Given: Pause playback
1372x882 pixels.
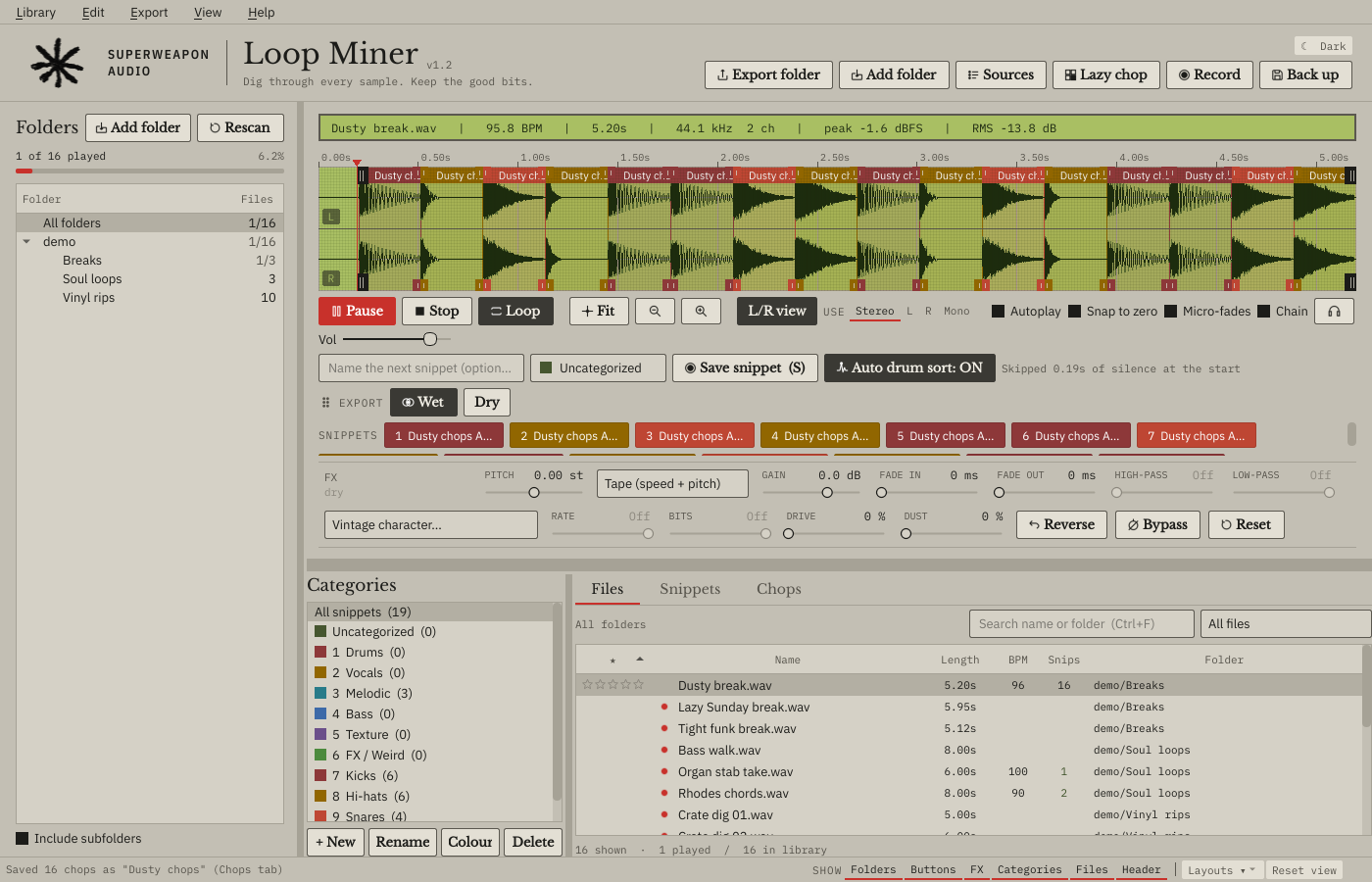Looking at the screenshot, I should pos(358,312).
